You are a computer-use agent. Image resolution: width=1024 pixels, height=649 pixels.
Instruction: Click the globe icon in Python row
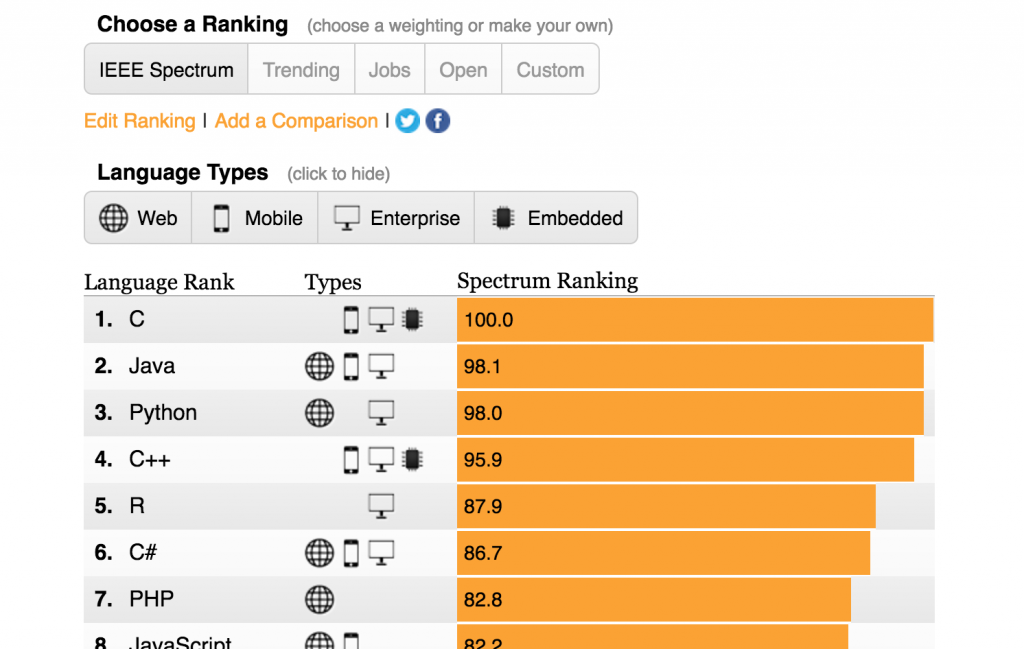[x=319, y=413]
